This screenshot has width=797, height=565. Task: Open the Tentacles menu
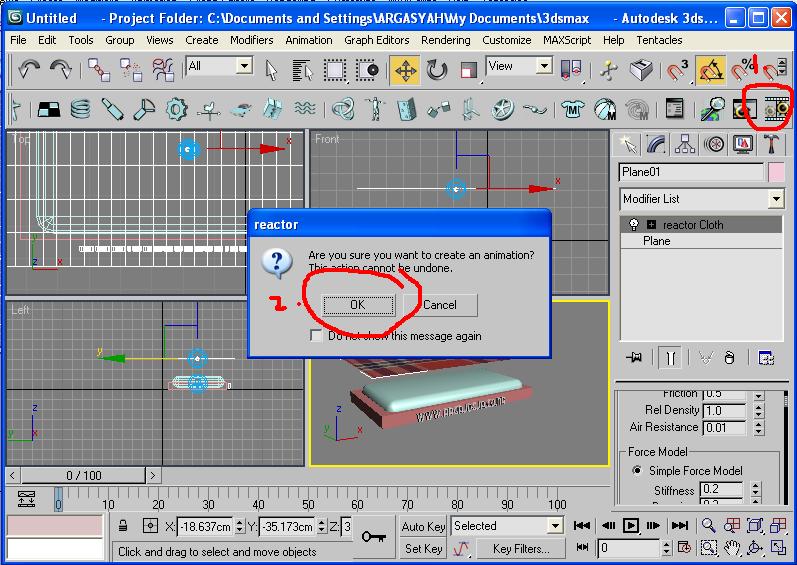pos(659,40)
